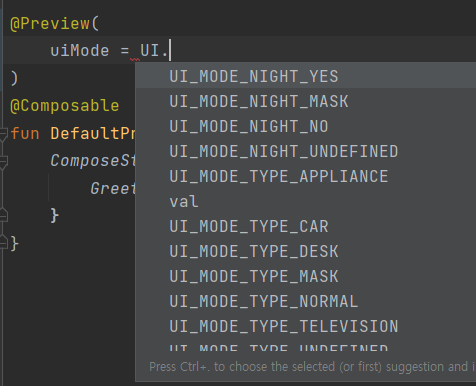Choose UI_MODE_TYPE_DESK completion
Image resolution: width=476 pixels, height=386 pixels.
tap(306, 251)
